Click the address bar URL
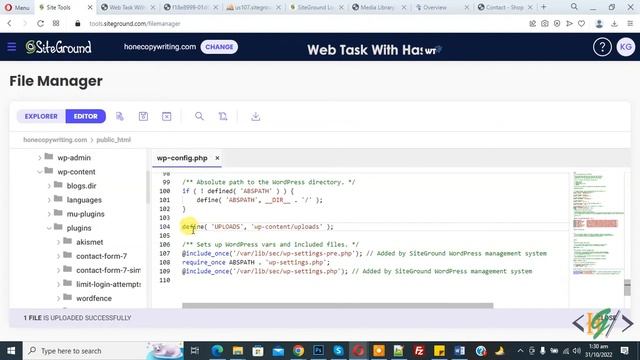This screenshot has height=360, width=640. 135,24
